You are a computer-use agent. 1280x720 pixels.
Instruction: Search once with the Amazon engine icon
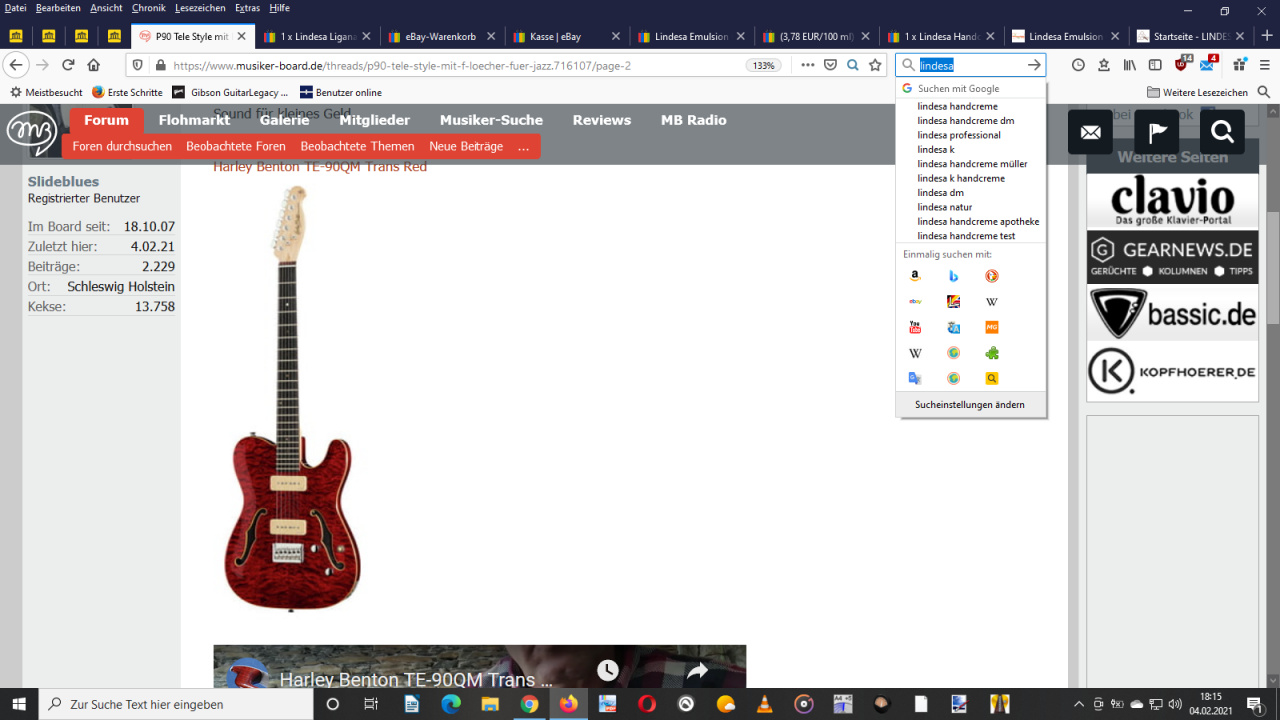pyautogui.click(x=915, y=276)
